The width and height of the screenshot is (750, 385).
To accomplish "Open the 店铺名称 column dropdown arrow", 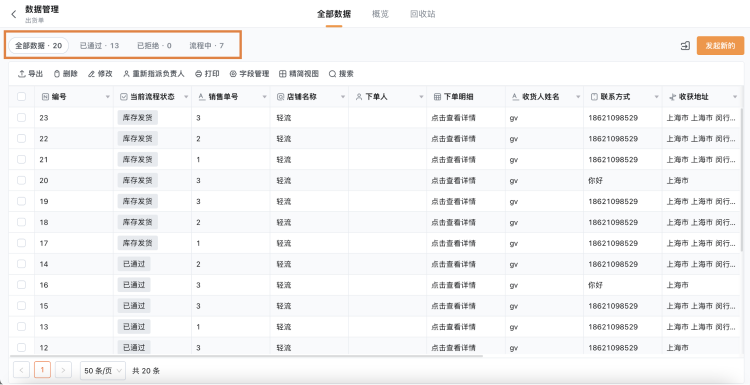I will point(343,97).
